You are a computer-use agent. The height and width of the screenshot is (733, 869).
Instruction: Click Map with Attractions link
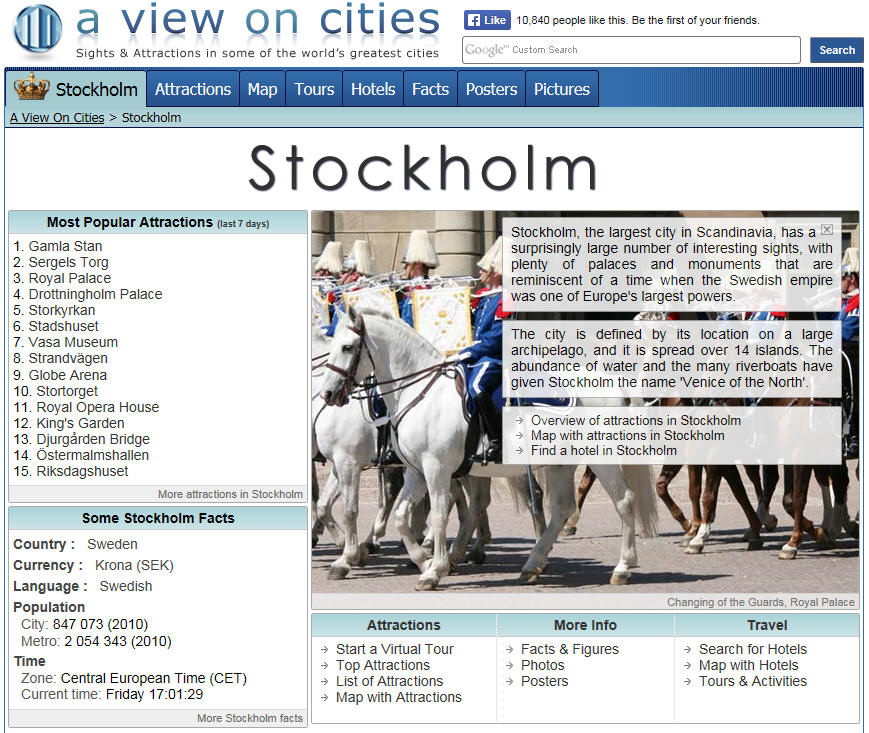pos(398,697)
